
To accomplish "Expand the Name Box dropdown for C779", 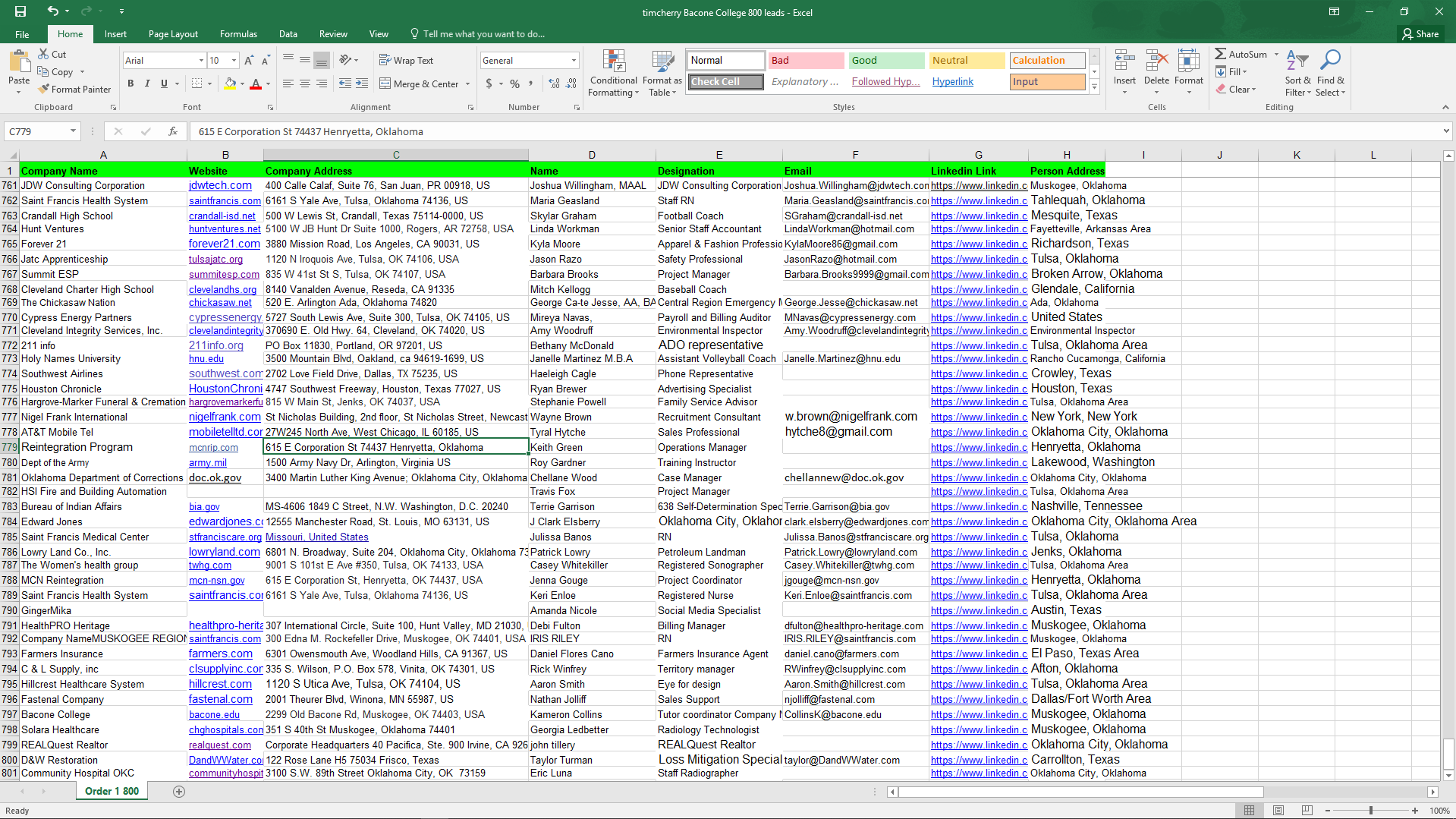I will click(73, 131).
